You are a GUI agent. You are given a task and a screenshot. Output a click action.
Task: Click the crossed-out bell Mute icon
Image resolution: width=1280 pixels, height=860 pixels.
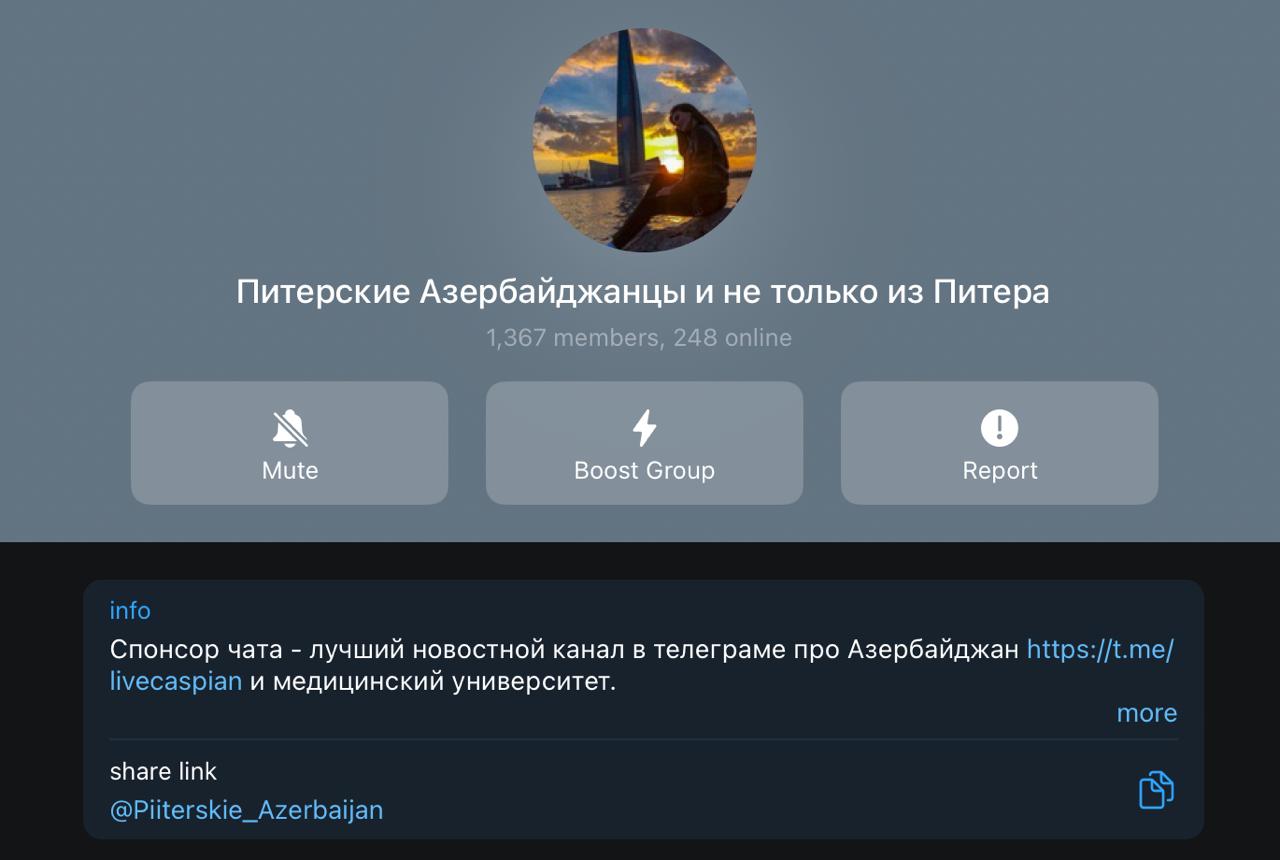pyautogui.click(x=290, y=429)
